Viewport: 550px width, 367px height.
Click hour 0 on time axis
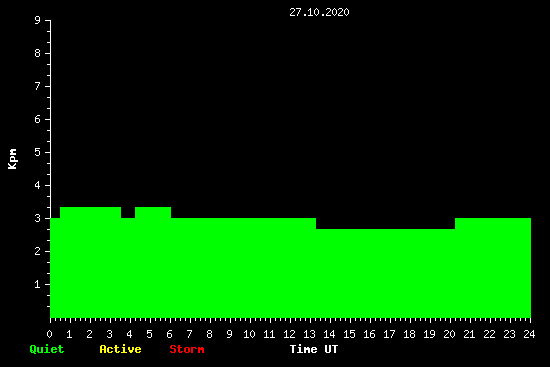[49, 334]
